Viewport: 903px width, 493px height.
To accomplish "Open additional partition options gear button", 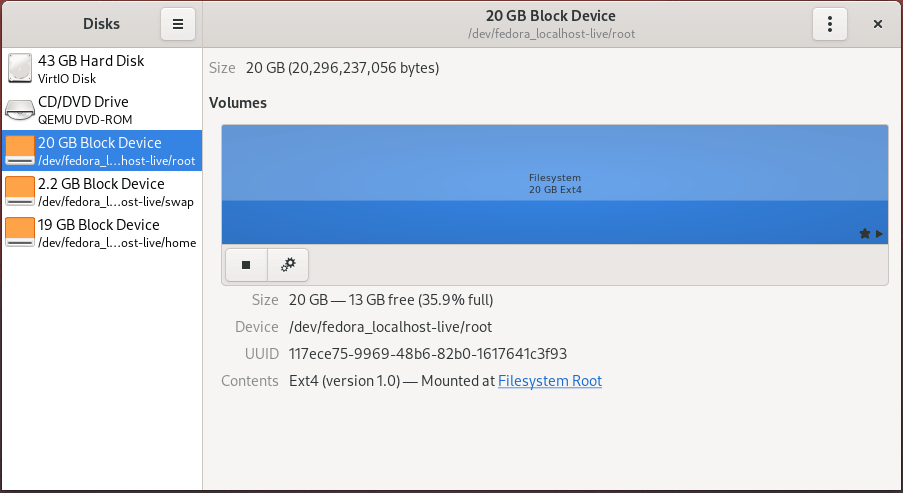I will (288, 265).
